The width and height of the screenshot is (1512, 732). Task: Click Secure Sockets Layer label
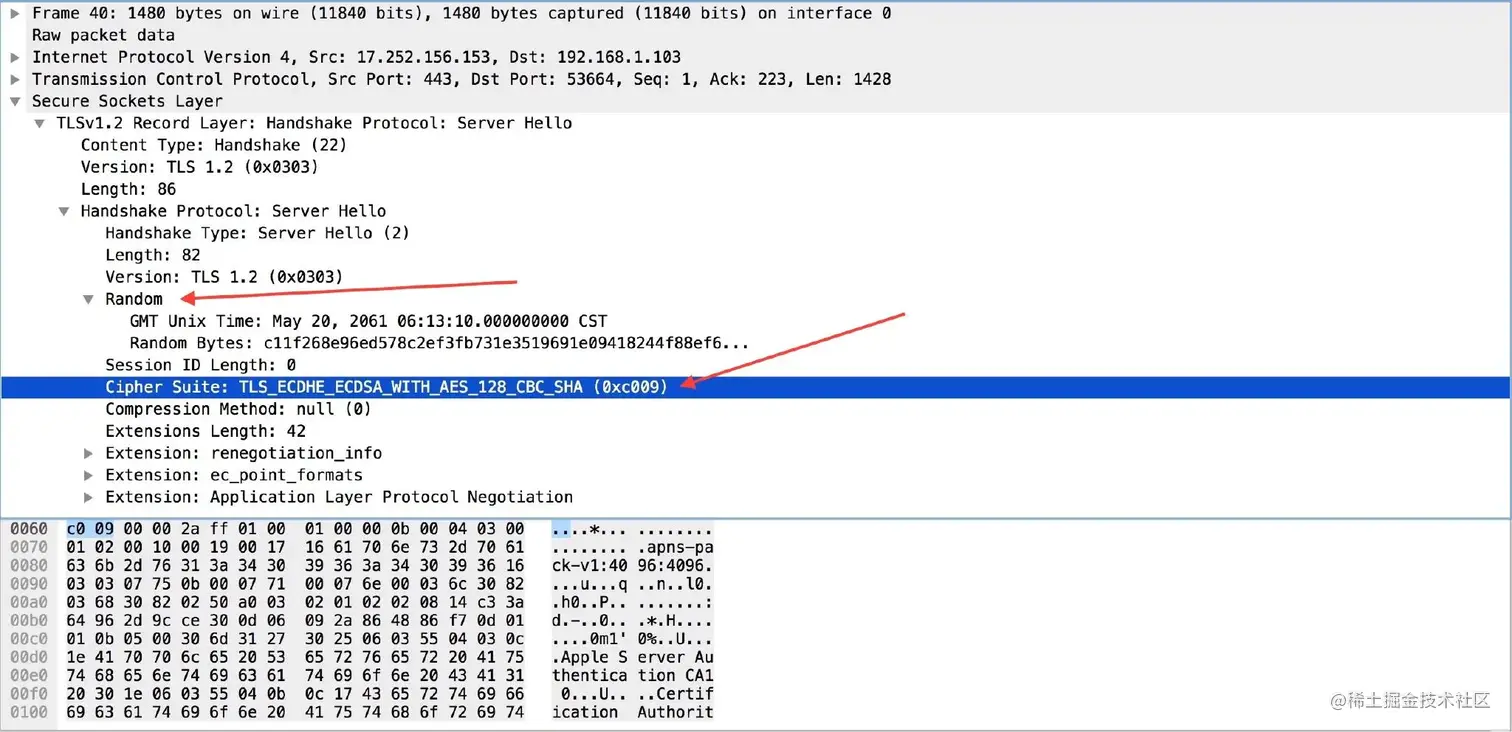pyautogui.click(x=127, y=101)
